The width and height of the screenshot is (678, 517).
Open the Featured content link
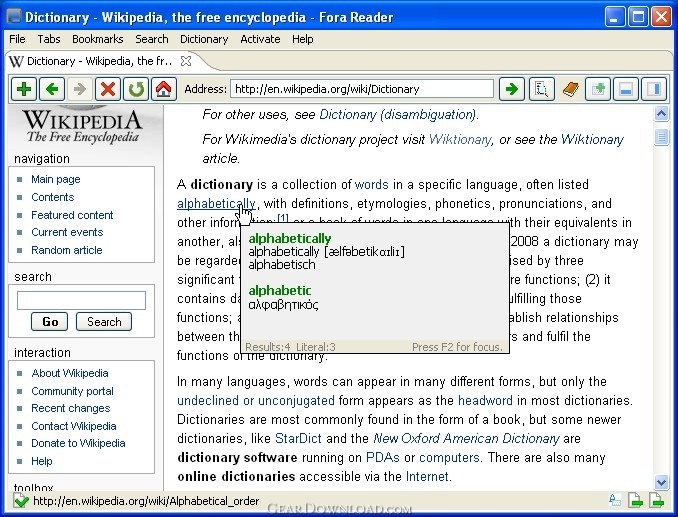click(72, 215)
